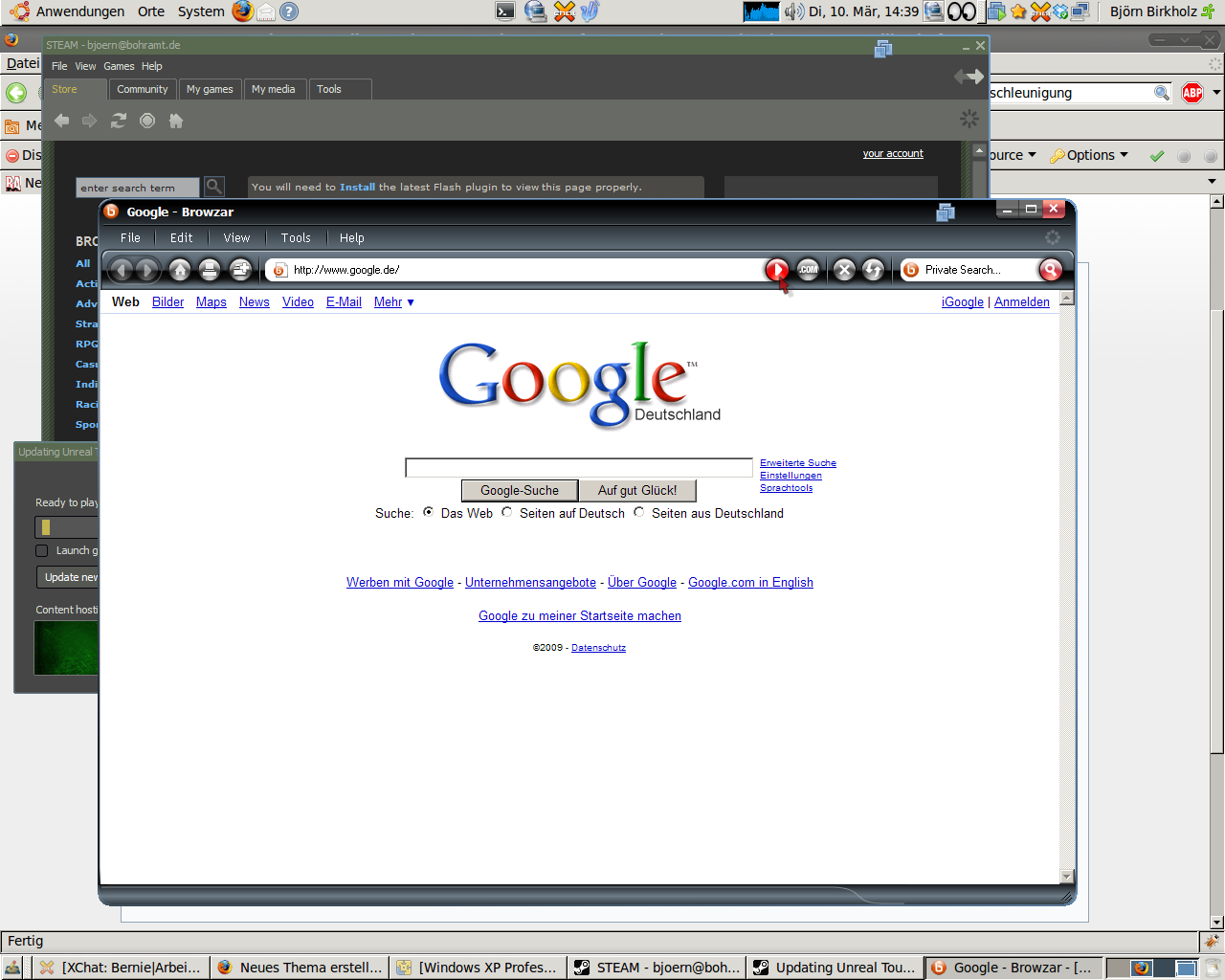Click Install Flash plugin link in Steam

357,188
